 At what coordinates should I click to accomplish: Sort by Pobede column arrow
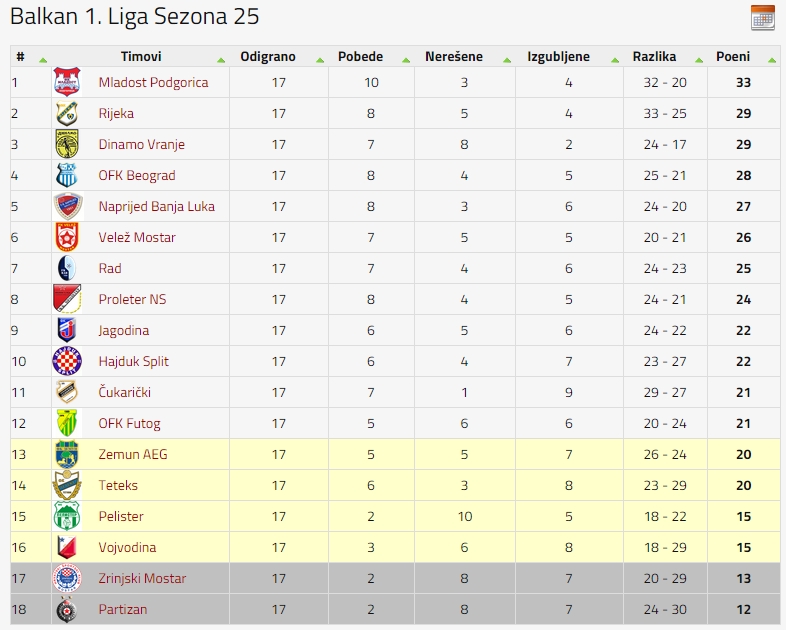click(x=406, y=60)
